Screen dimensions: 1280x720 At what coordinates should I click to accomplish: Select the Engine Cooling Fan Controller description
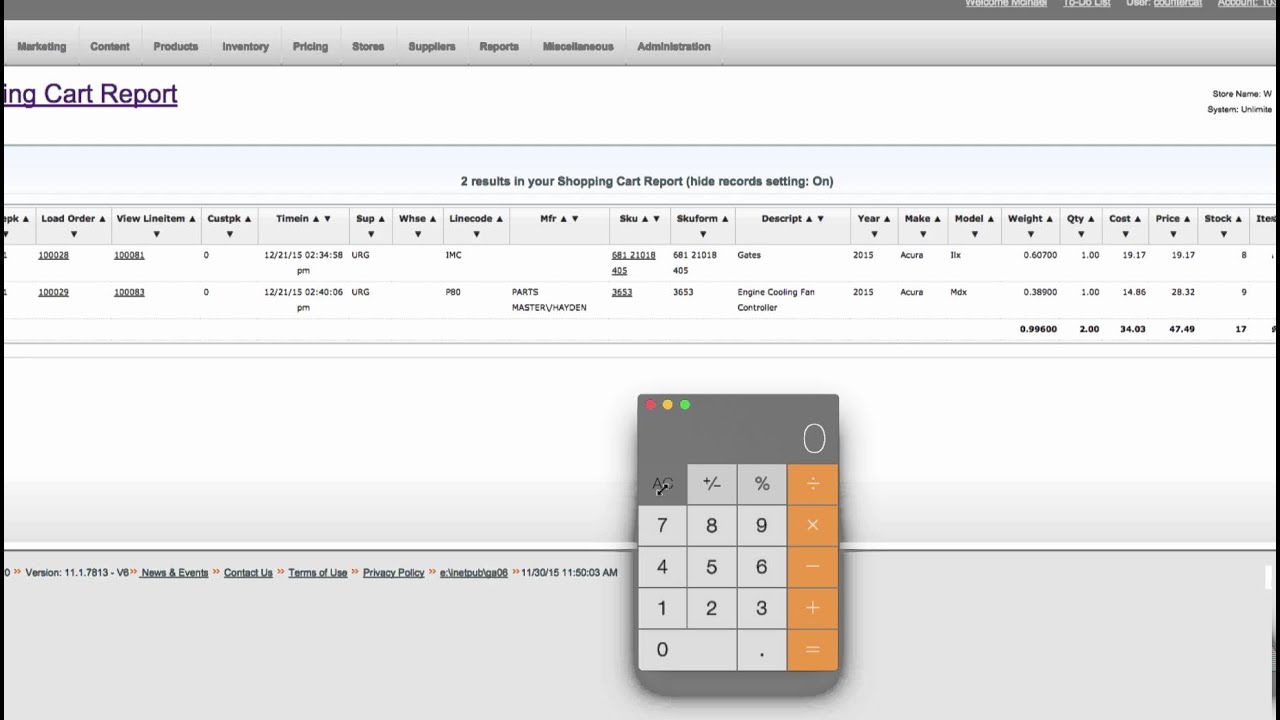click(x=776, y=300)
